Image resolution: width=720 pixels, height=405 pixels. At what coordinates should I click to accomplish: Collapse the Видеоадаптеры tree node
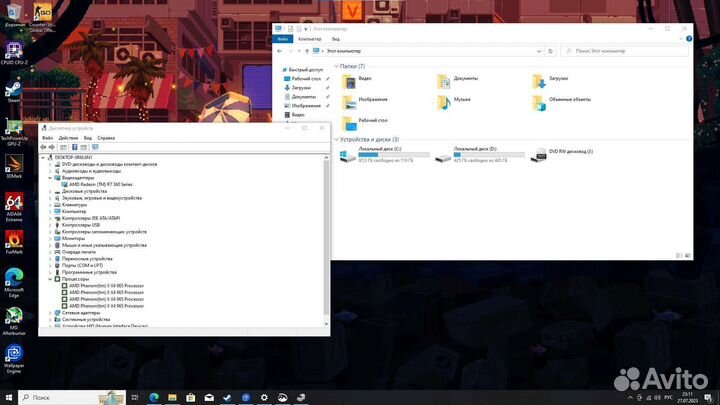[51, 178]
